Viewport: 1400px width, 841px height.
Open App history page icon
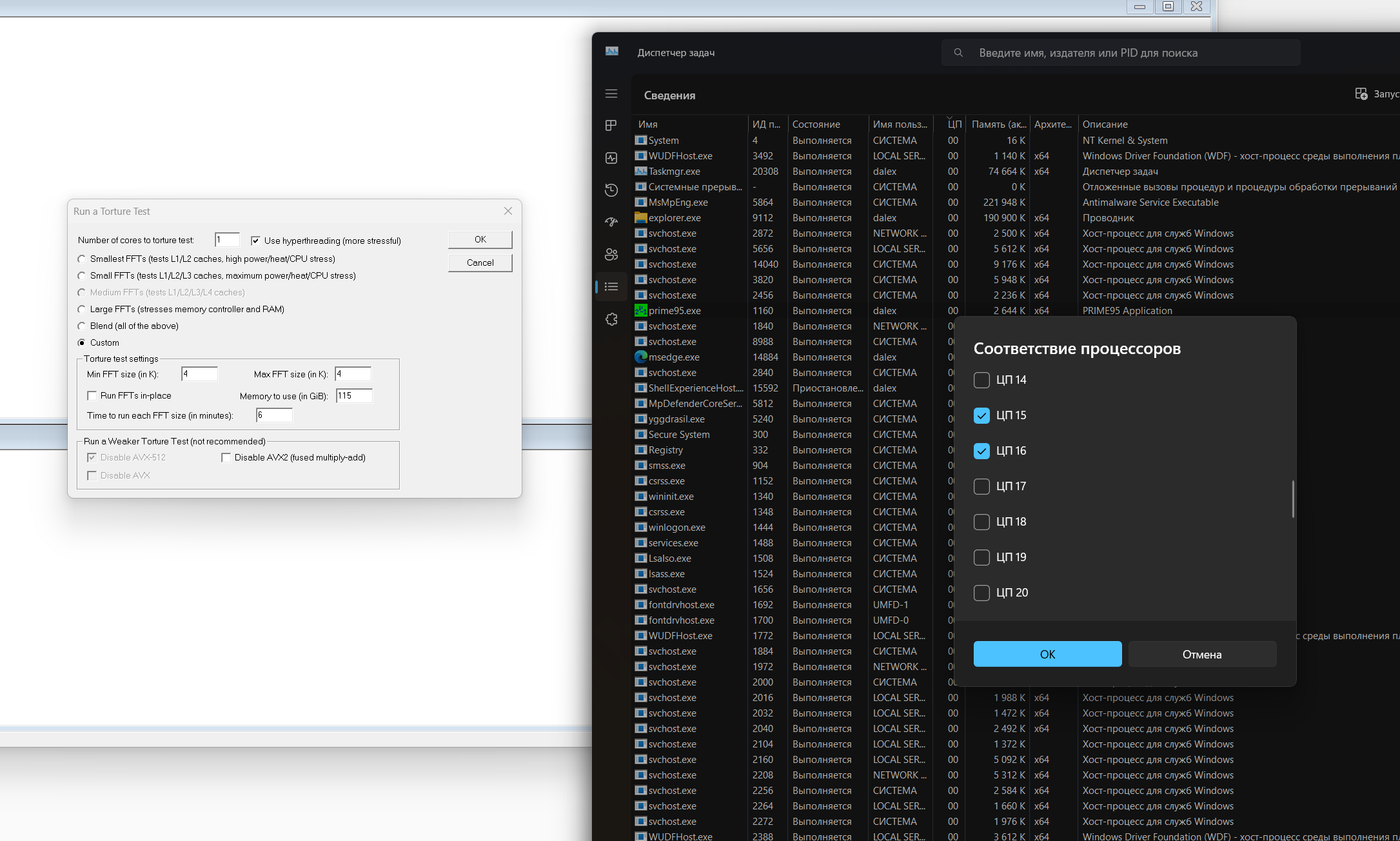(x=611, y=190)
